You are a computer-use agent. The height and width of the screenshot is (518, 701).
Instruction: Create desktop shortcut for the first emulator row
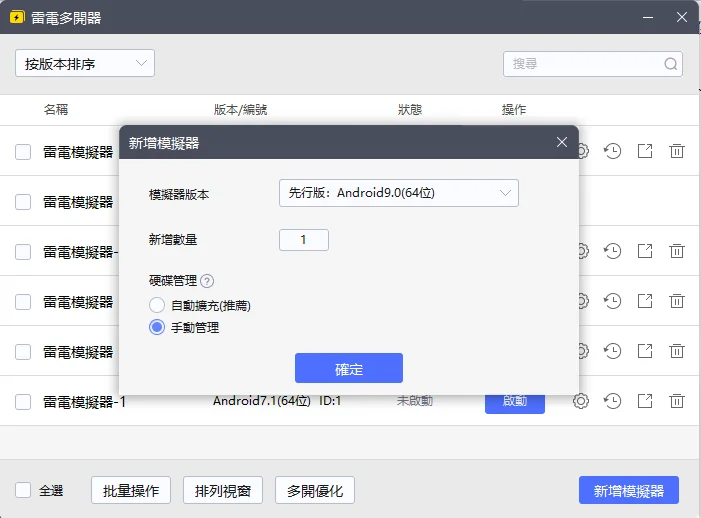(x=645, y=151)
